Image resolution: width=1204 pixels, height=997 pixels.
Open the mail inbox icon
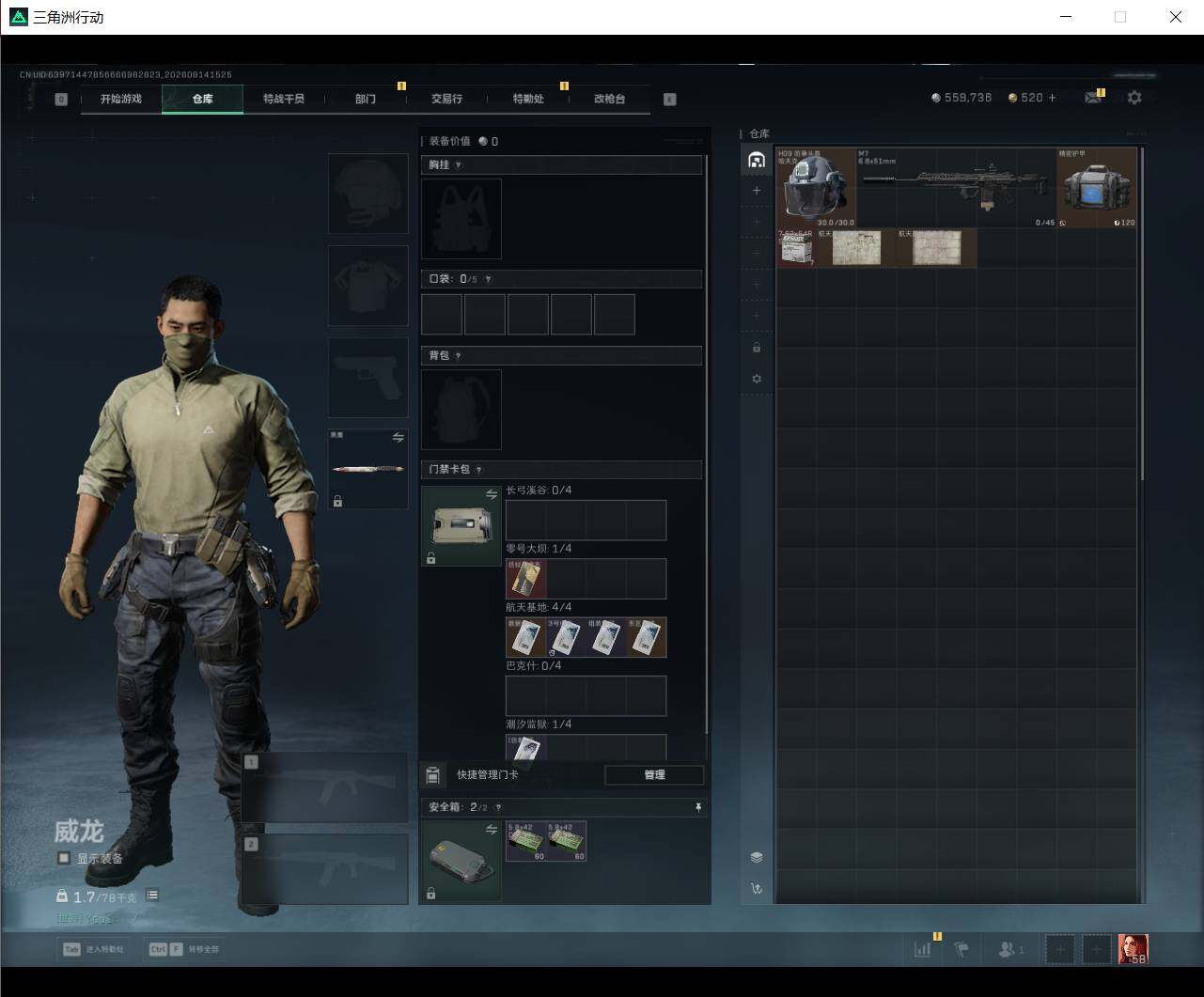(1093, 98)
